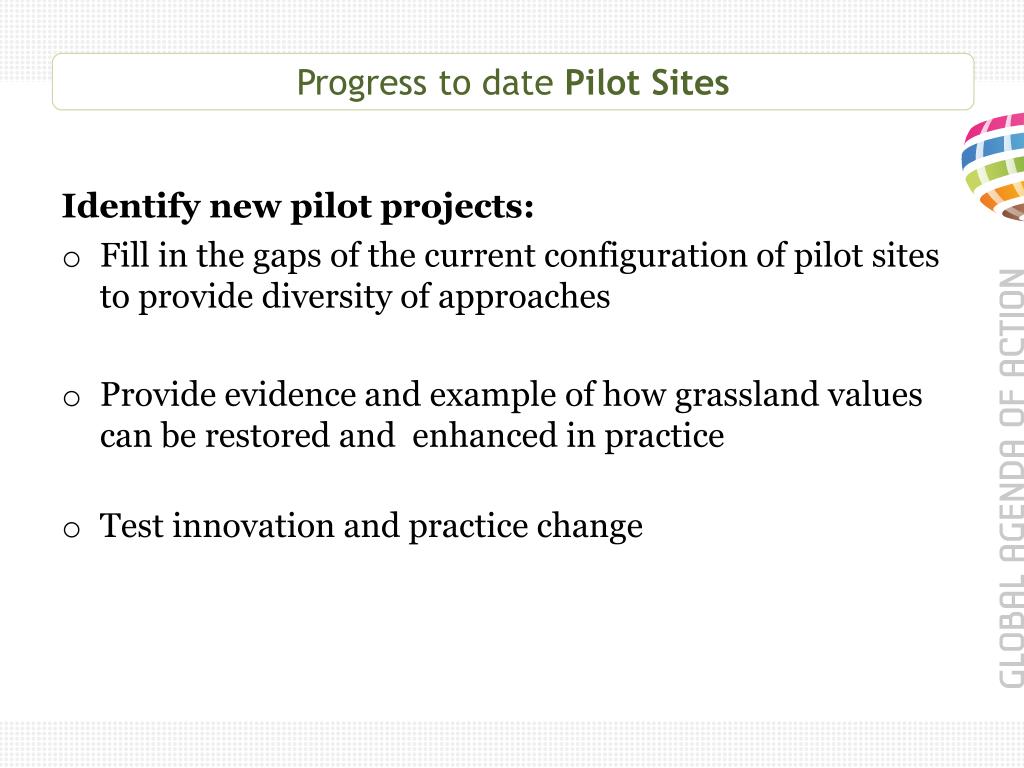Viewport: 1024px width, 768px height.
Task: Select the bullet circle before "Test innovation"
Action: pyautogui.click(x=72, y=528)
